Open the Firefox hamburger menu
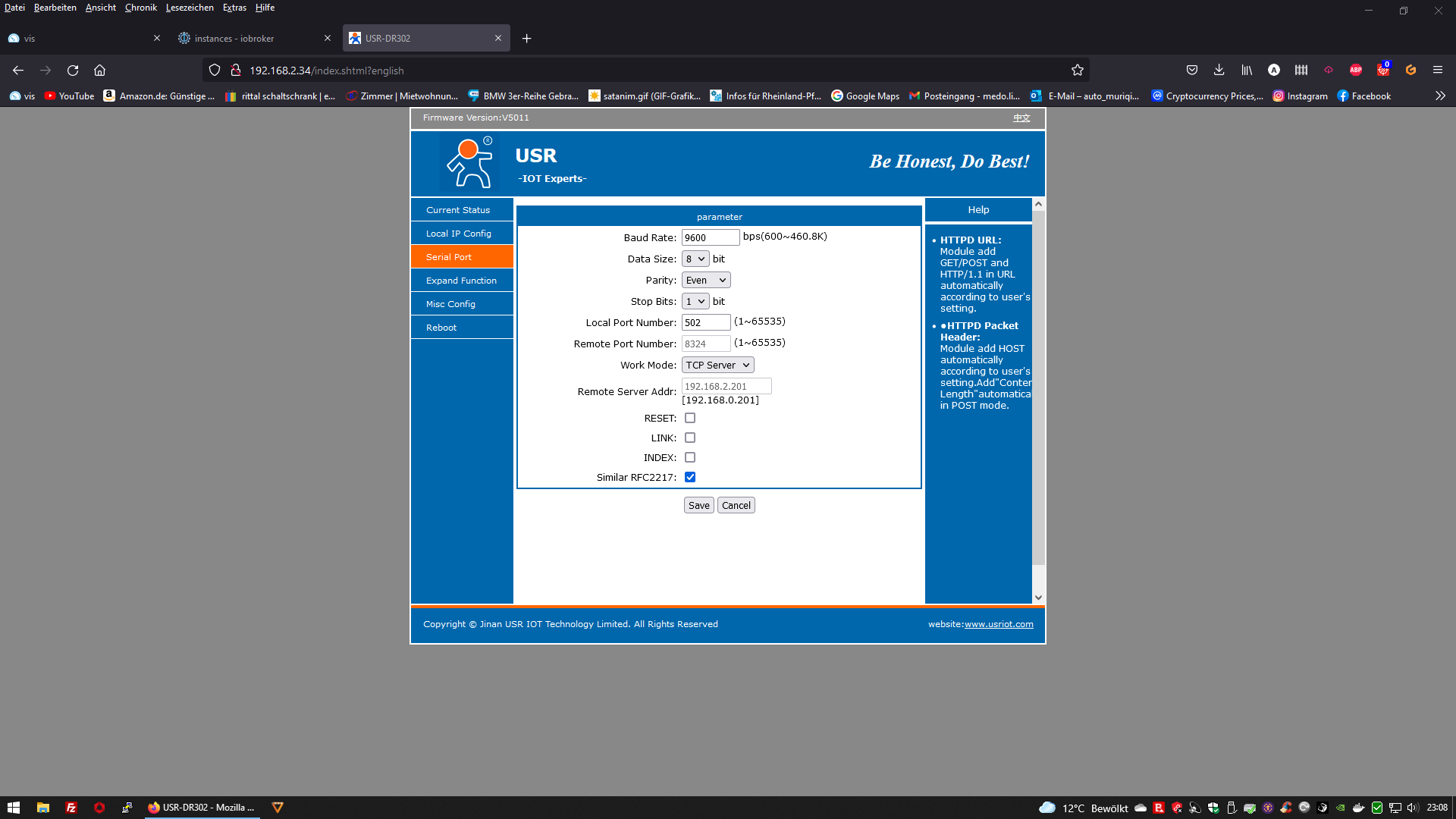Image resolution: width=1456 pixels, height=819 pixels. [x=1437, y=70]
